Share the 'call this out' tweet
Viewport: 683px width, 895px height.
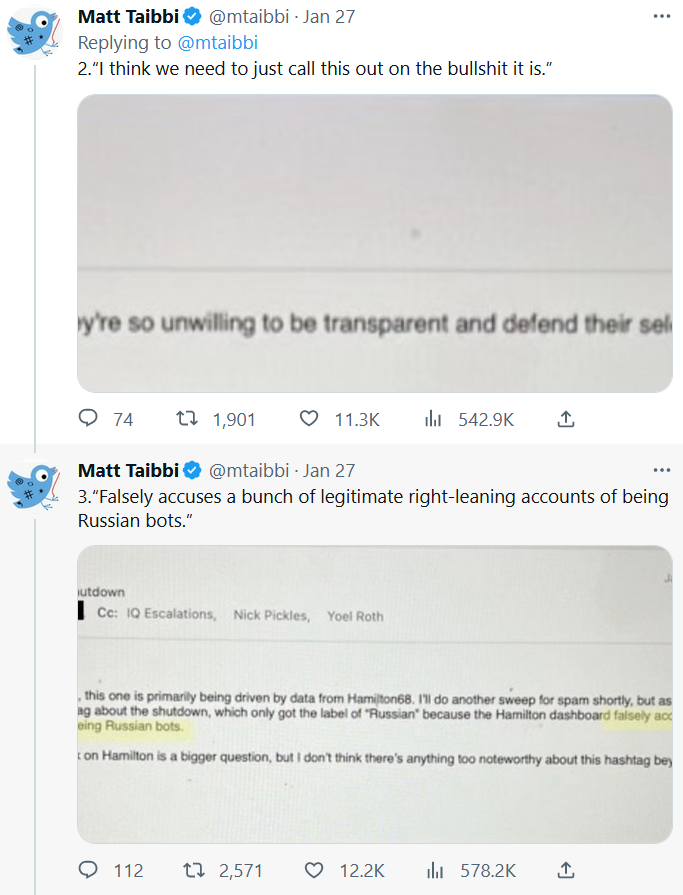565,420
